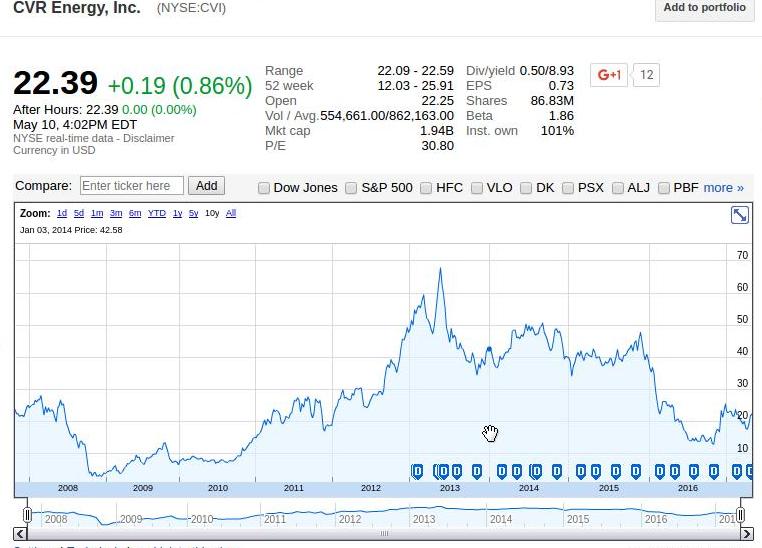Set chart zoom to 5y
762x548 pixels.
click(193, 213)
